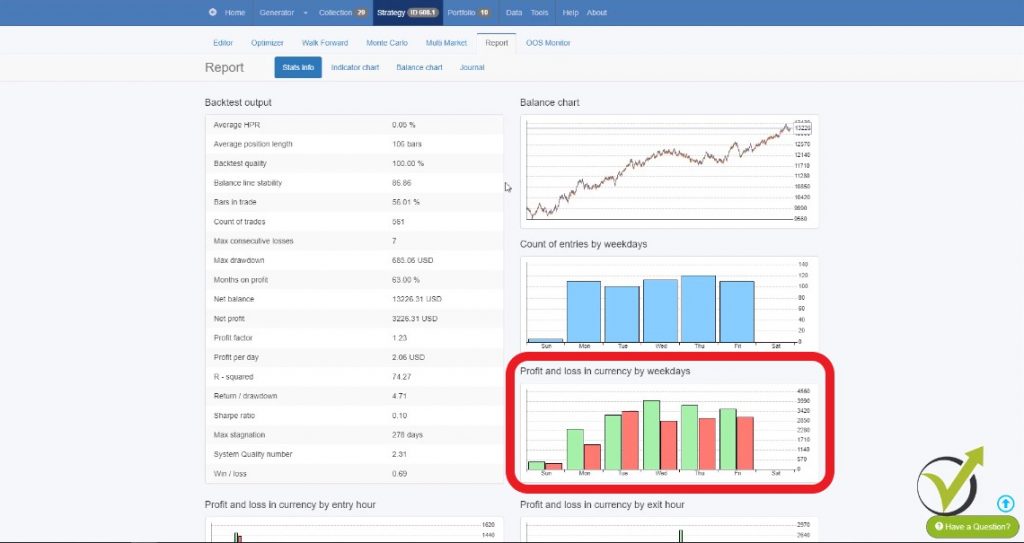The image size is (1024, 543).
Task: Select the Max stagnation value 278 days
Action: [x=408, y=435]
